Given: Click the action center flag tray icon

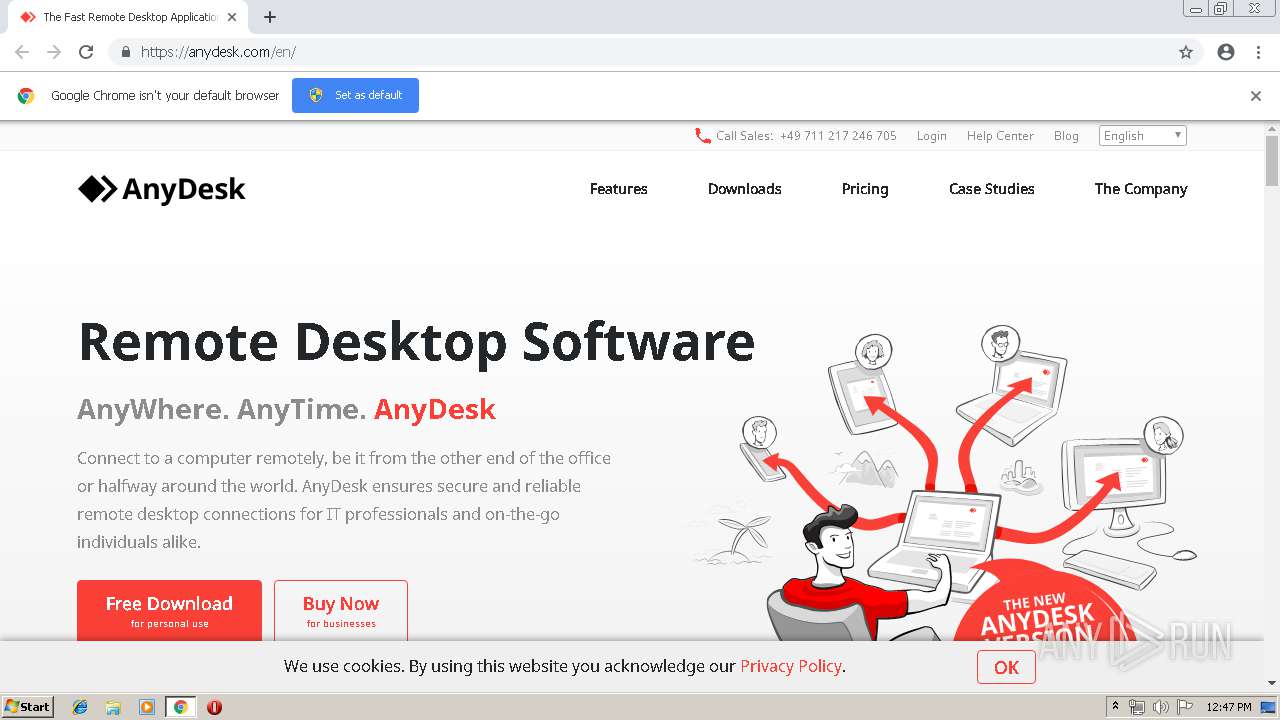Looking at the screenshot, I should tap(1185, 707).
